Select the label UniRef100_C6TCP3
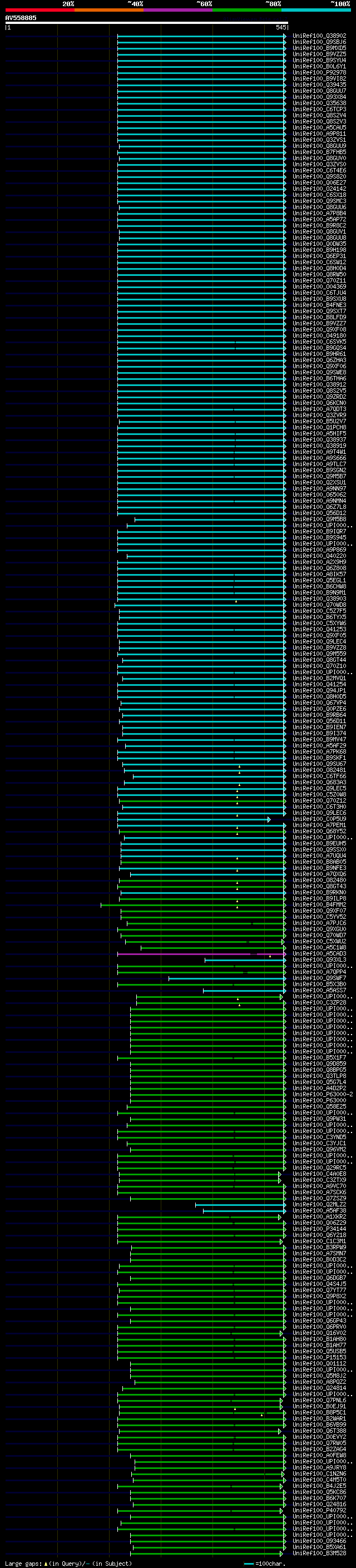Screen dimensions: 356x1568 tap(319, 110)
